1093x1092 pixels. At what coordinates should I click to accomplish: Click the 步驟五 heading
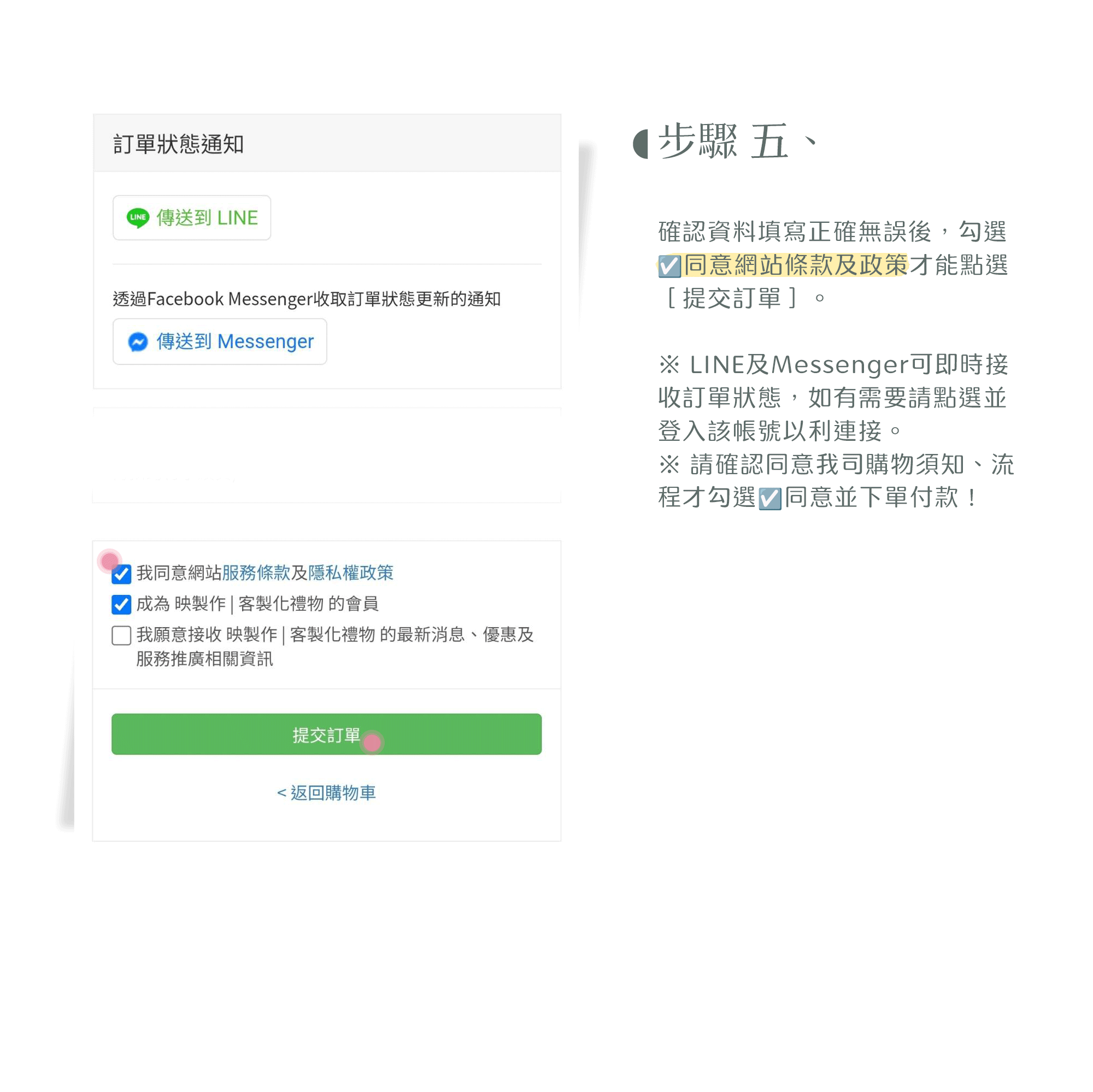pos(738,141)
